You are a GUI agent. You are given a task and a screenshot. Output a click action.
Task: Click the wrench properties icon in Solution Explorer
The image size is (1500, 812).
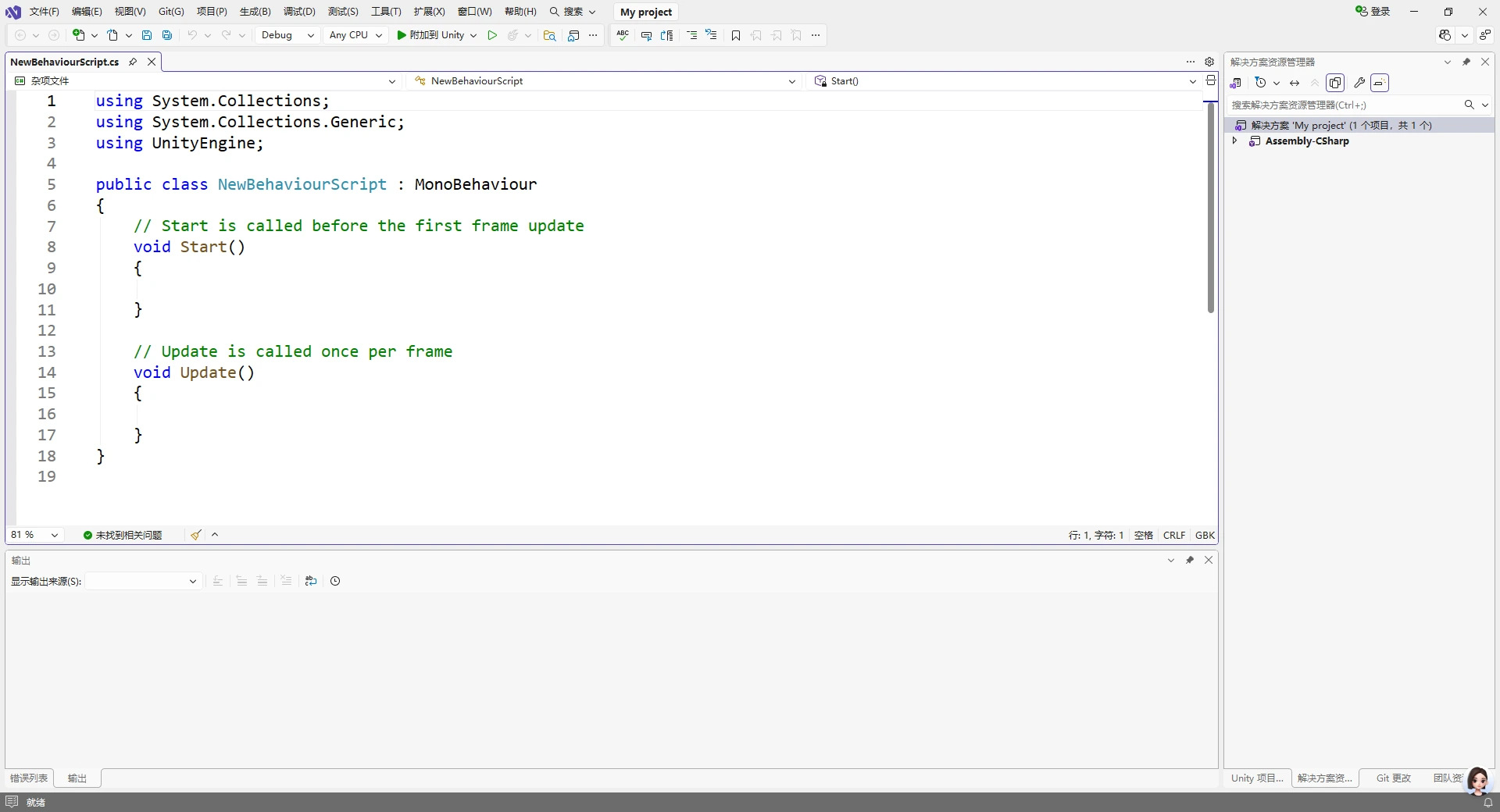pos(1359,83)
